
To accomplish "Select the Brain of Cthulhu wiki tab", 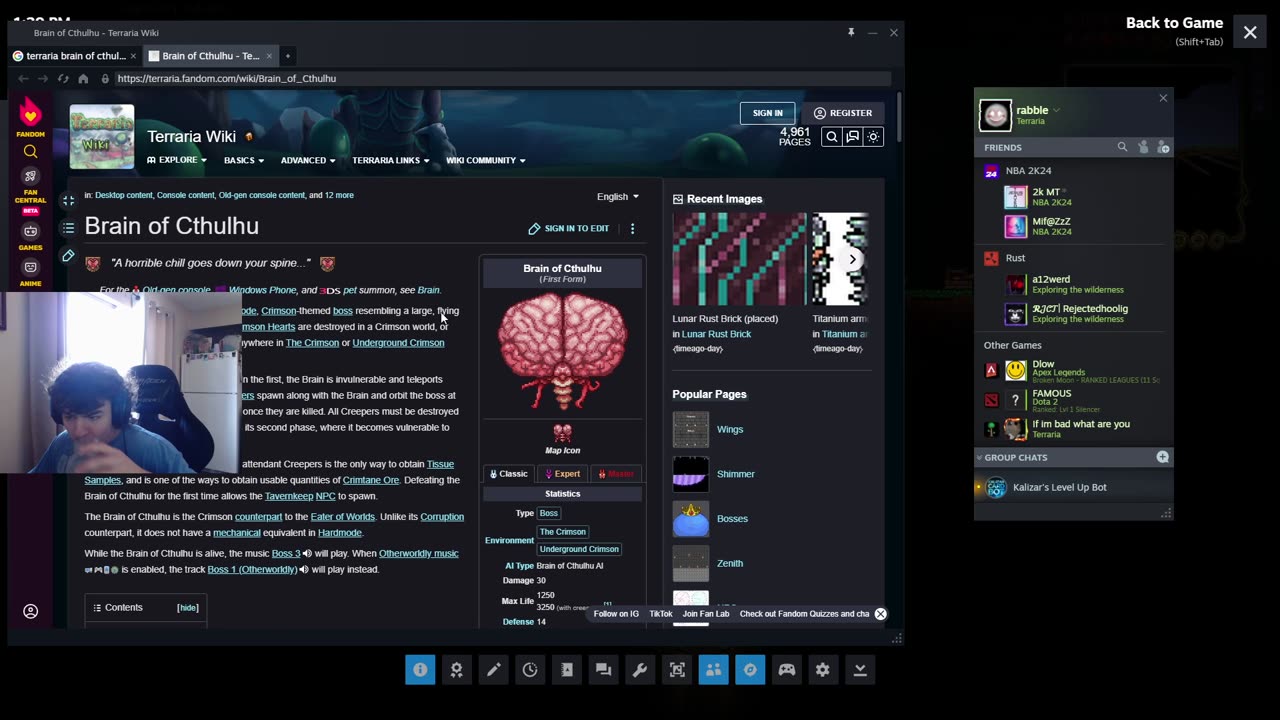I will 208,56.
